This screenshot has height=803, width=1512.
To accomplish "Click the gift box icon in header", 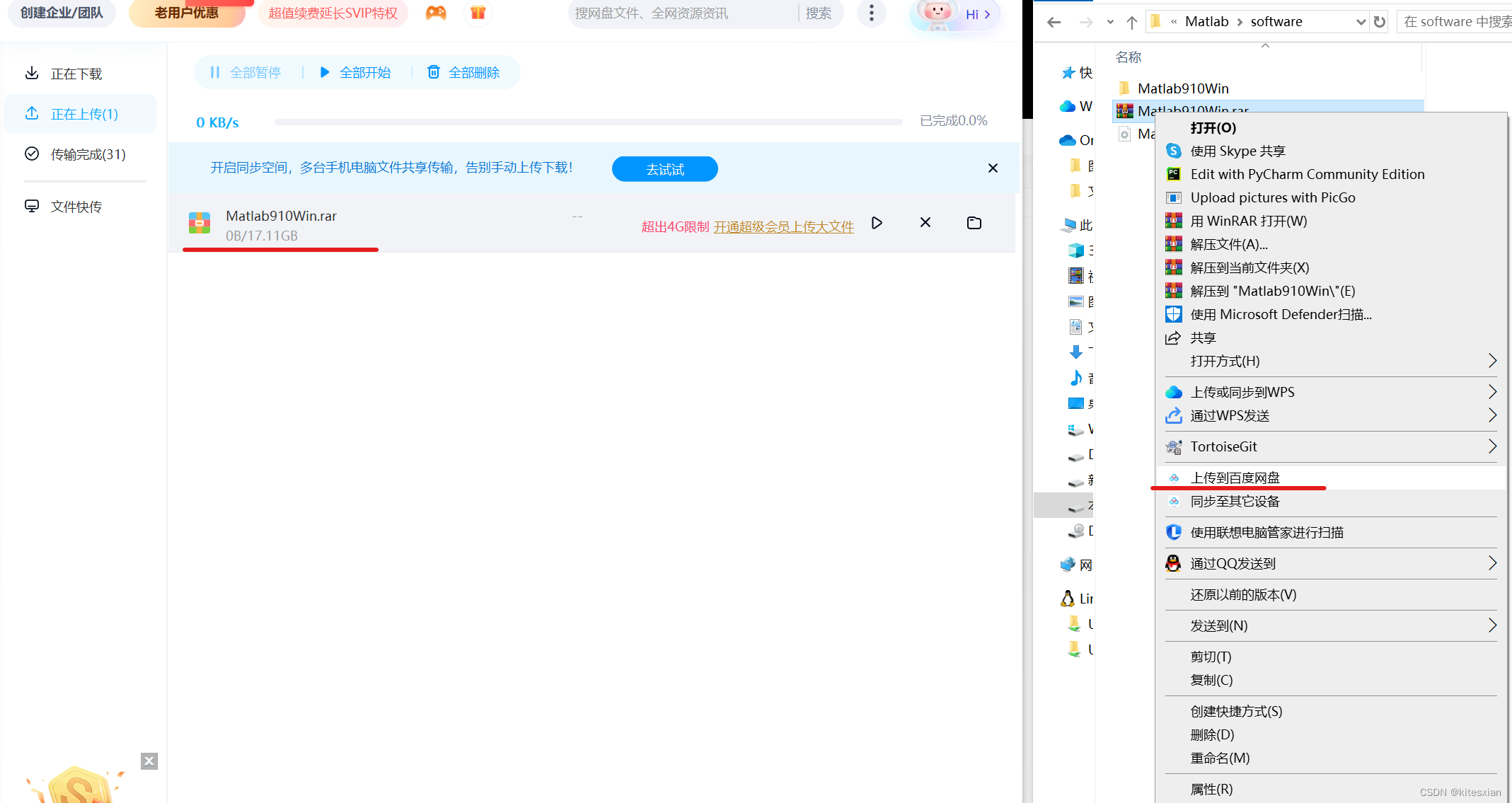I will 478,13.
